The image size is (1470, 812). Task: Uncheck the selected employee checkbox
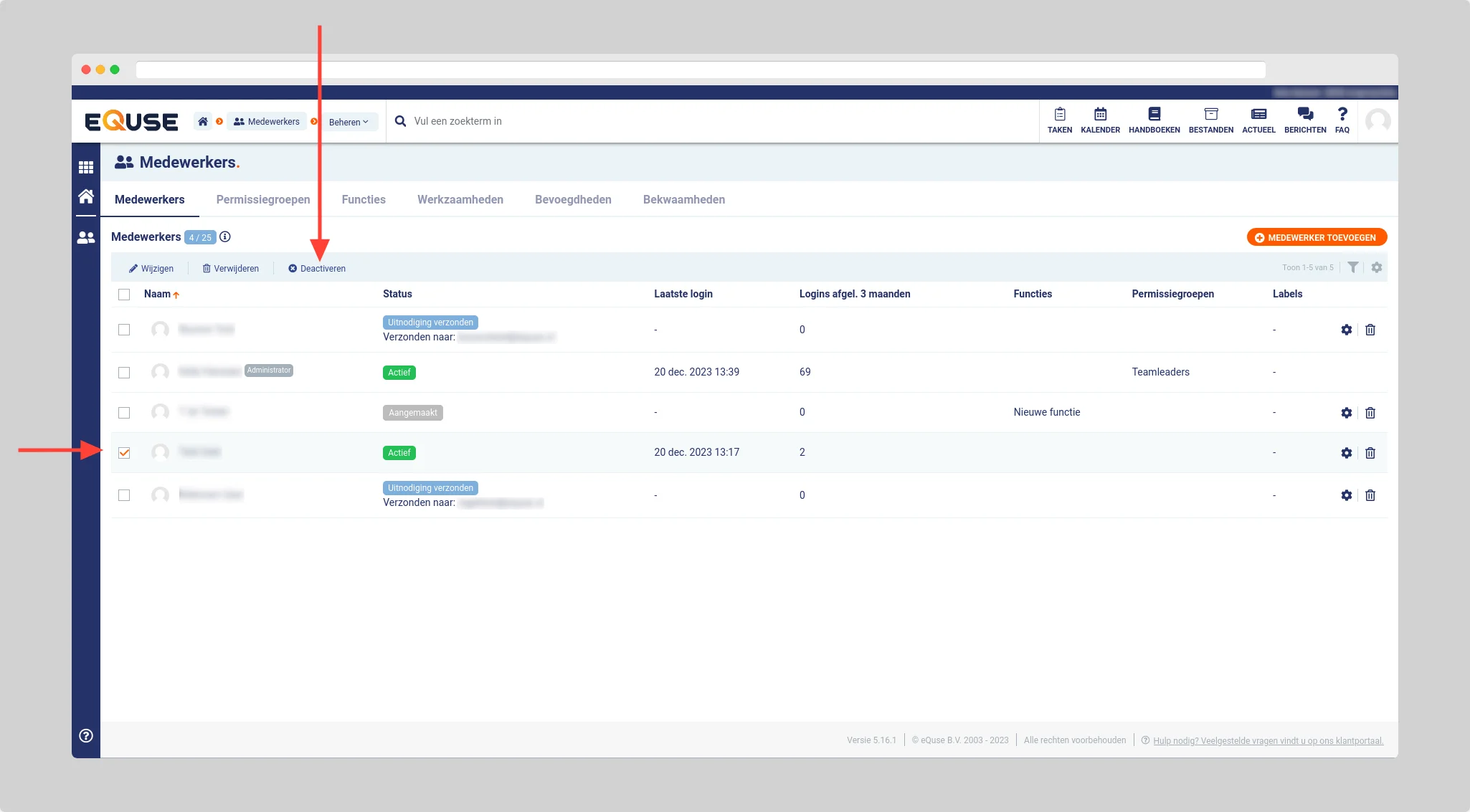tap(124, 453)
